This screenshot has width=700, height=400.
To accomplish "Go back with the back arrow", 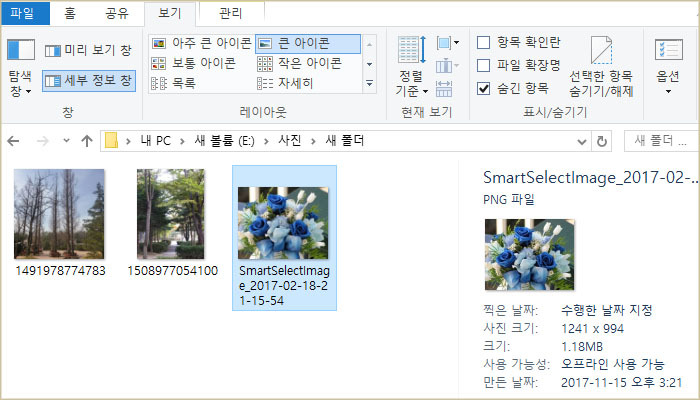I will click(13, 142).
